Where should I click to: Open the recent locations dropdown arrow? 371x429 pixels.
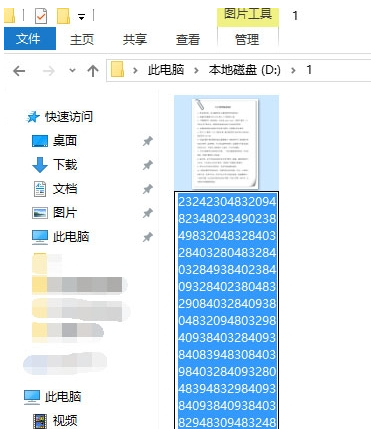click(x=72, y=70)
